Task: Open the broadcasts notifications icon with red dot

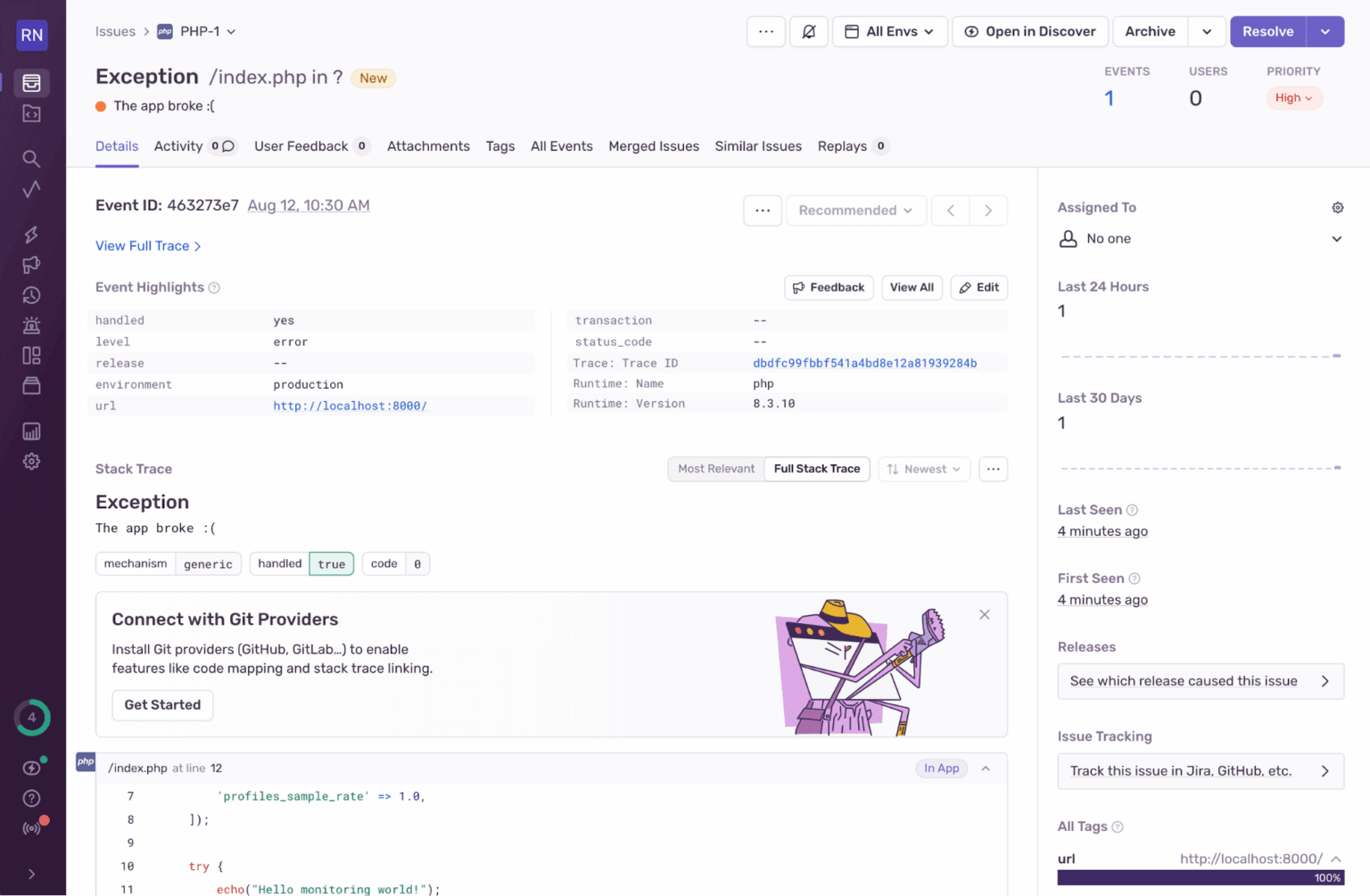Action: click(32, 826)
